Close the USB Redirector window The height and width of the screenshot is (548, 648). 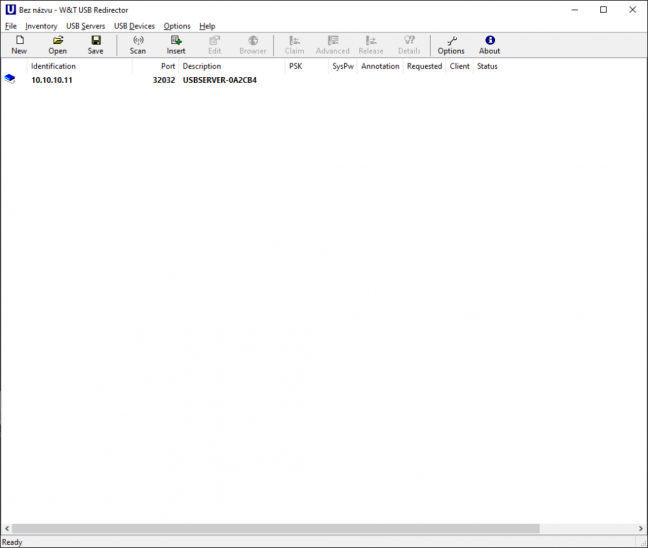click(632, 10)
